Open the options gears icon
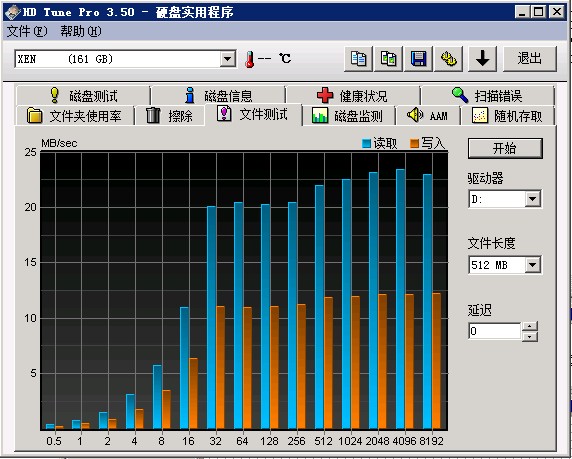The image size is (572, 459). coord(449,58)
